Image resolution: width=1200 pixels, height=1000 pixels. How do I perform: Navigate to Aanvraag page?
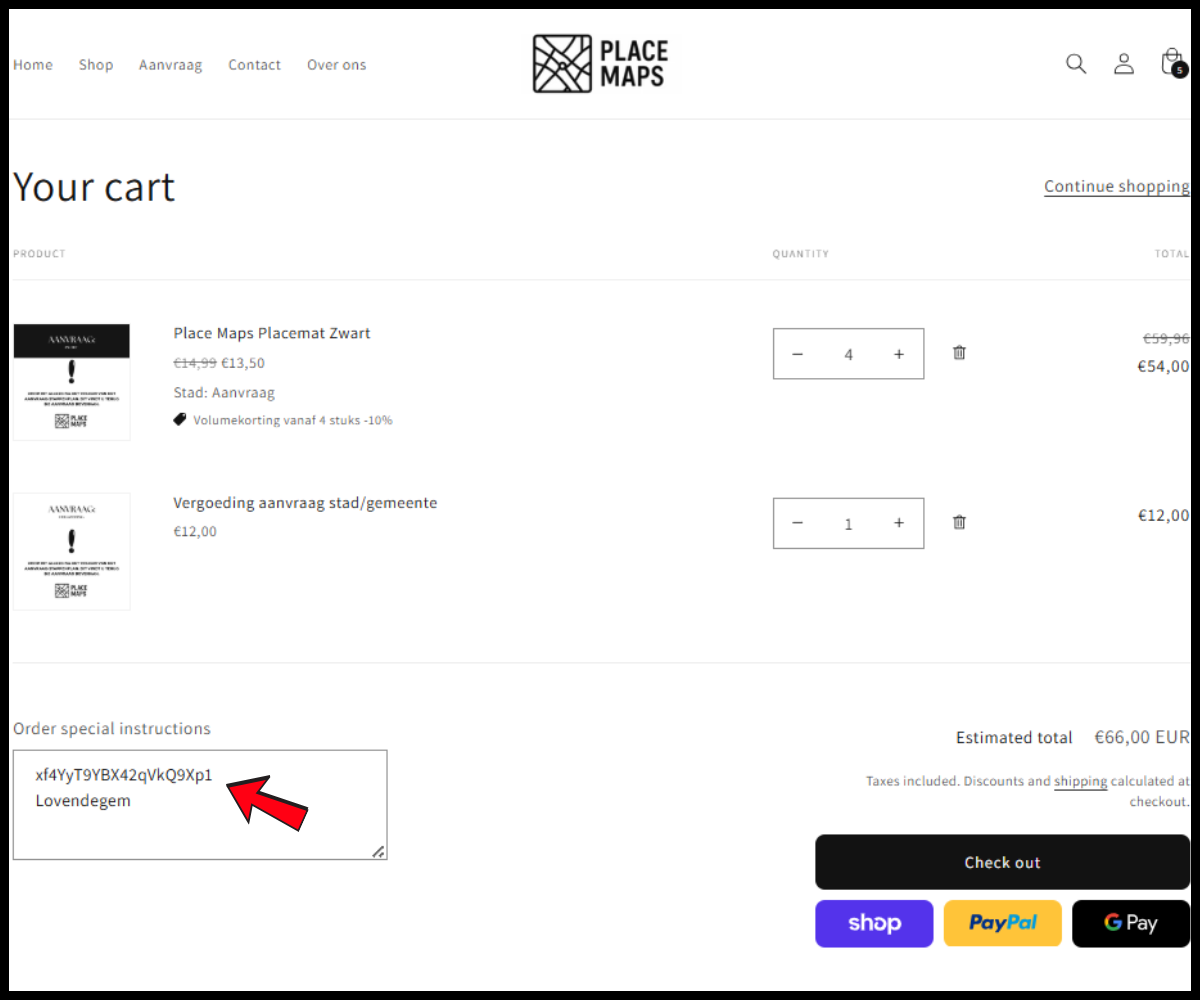pos(170,65)
